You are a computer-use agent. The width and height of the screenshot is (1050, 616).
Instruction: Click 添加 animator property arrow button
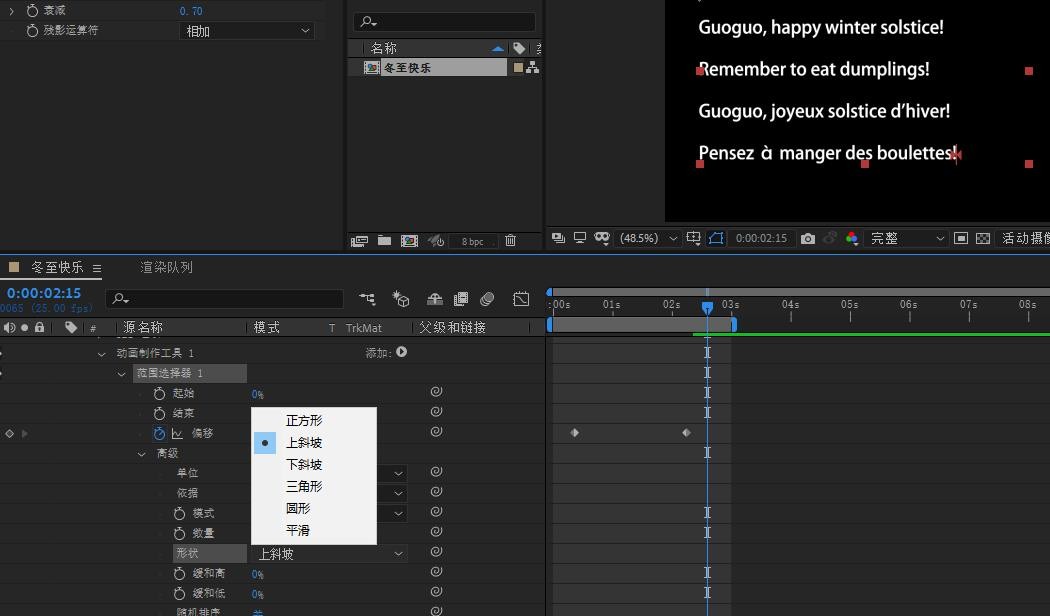pos(402,352)
